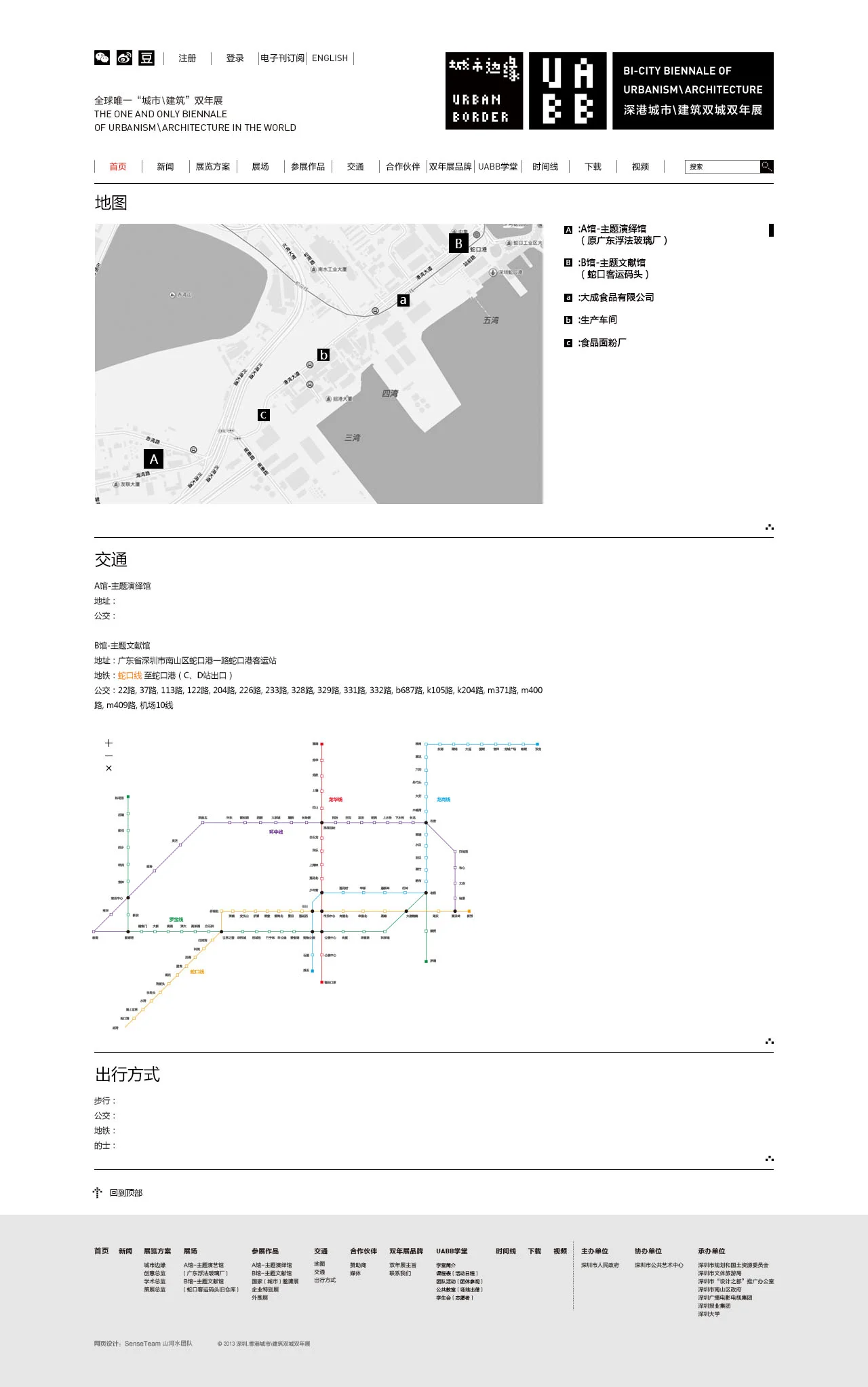Open the Weibo social icon

point(124,58)
